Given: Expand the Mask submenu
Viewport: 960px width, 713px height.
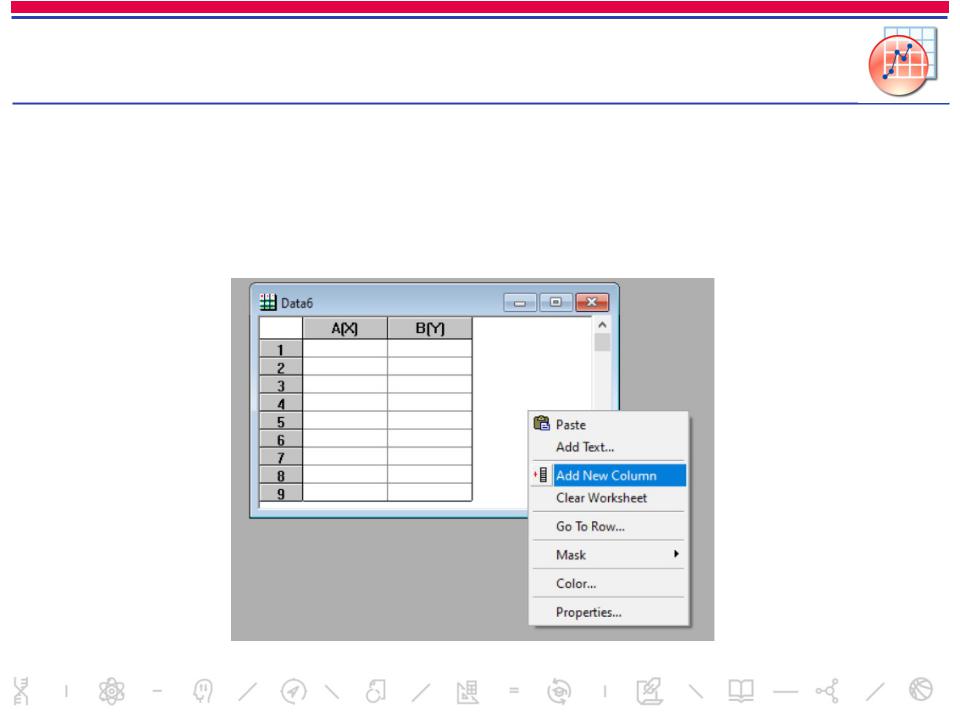Looking at the screenshot, I should pos(609,555).
